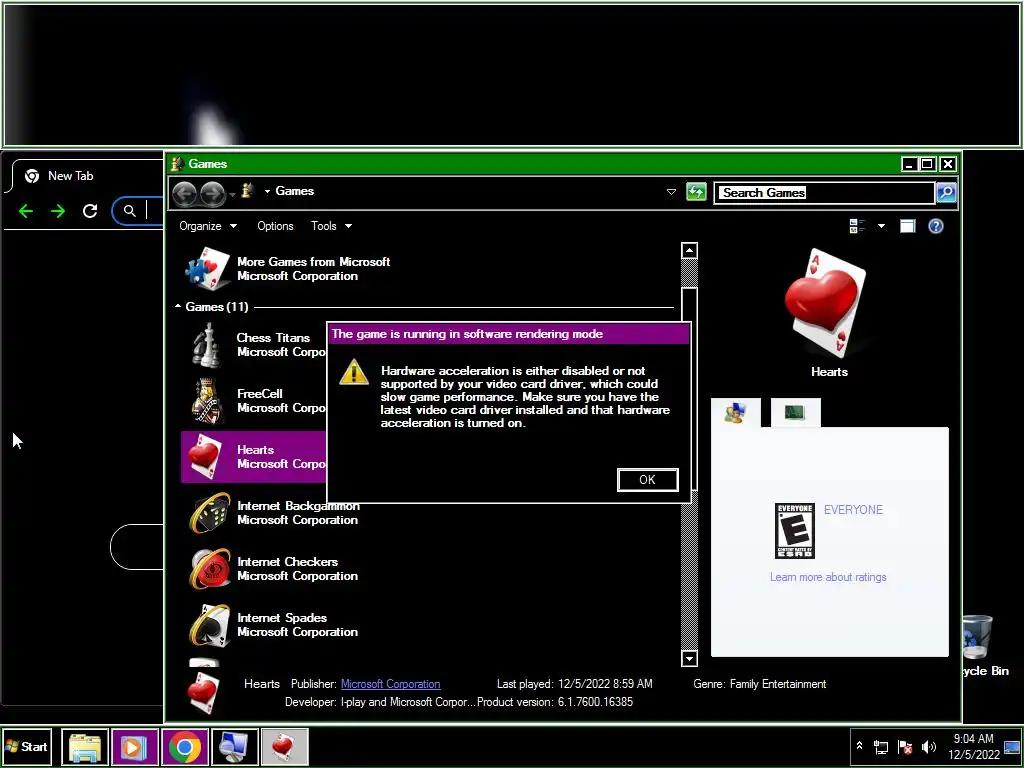Click OK in the software rendering dialog
The width and height of the screenshot is (1024, 768).
click(x=647, y=479)
